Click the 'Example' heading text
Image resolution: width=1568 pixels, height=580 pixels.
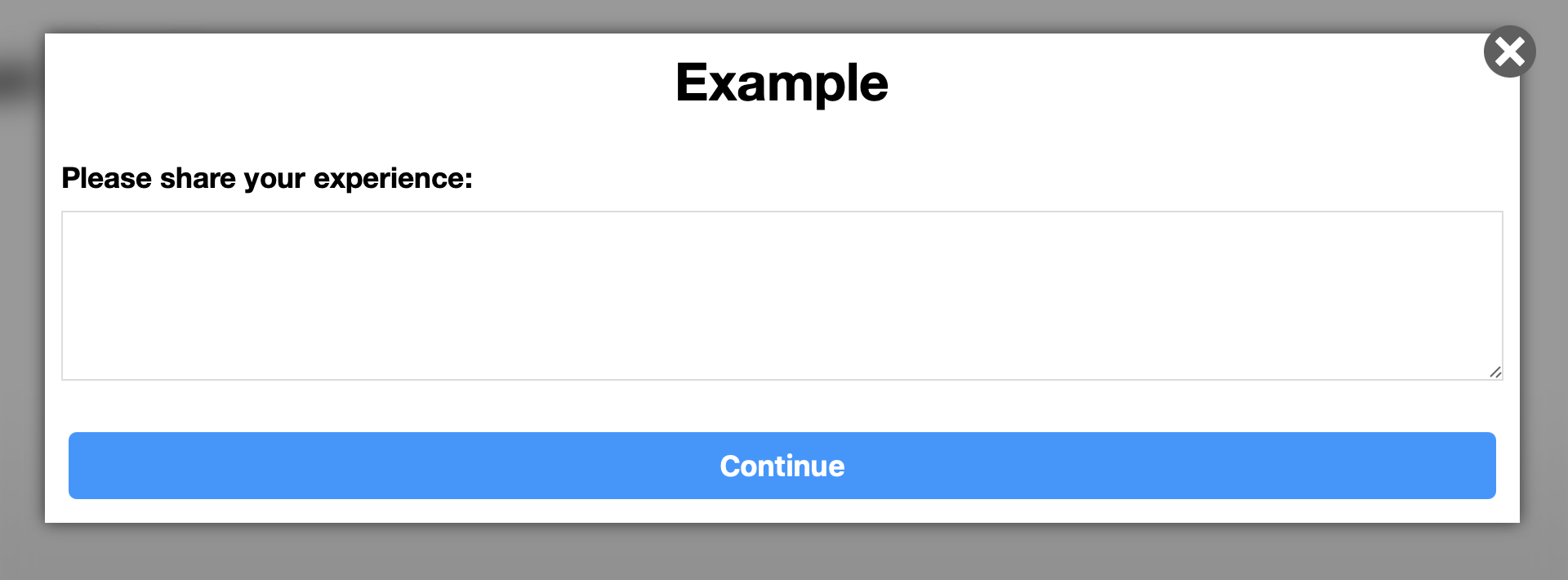(782, 83)
